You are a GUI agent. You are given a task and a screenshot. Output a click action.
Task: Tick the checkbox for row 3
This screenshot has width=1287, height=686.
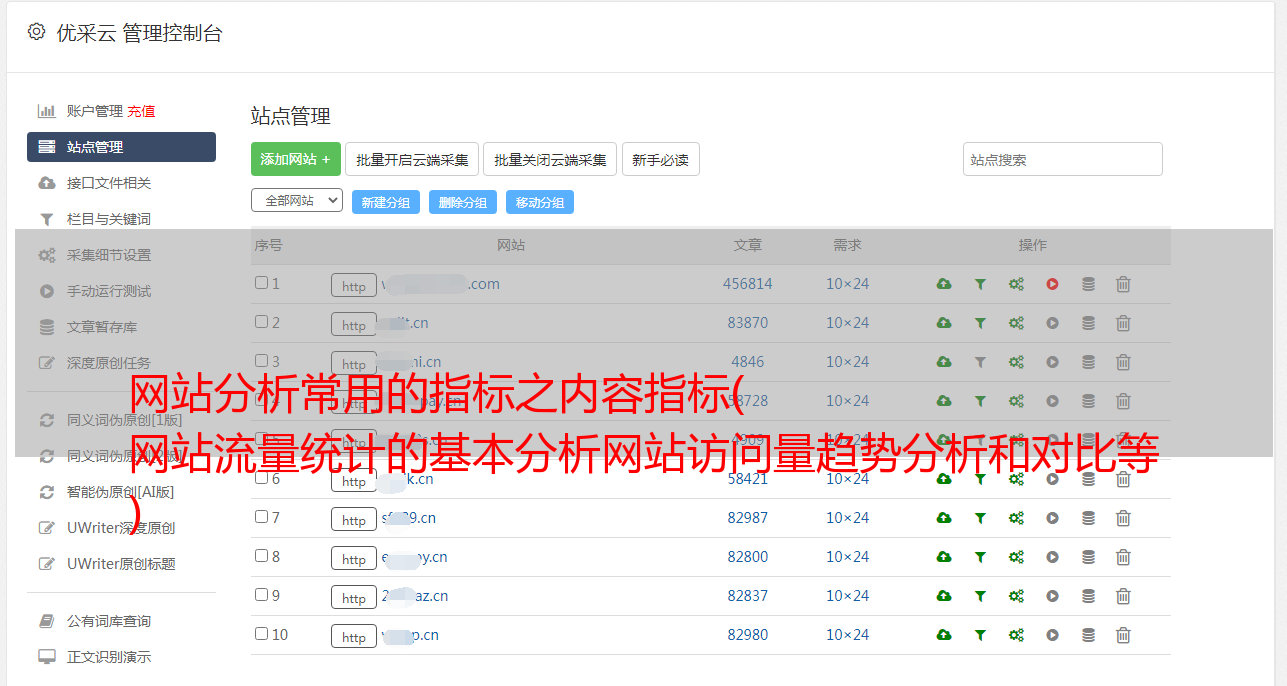coord(261,361)
